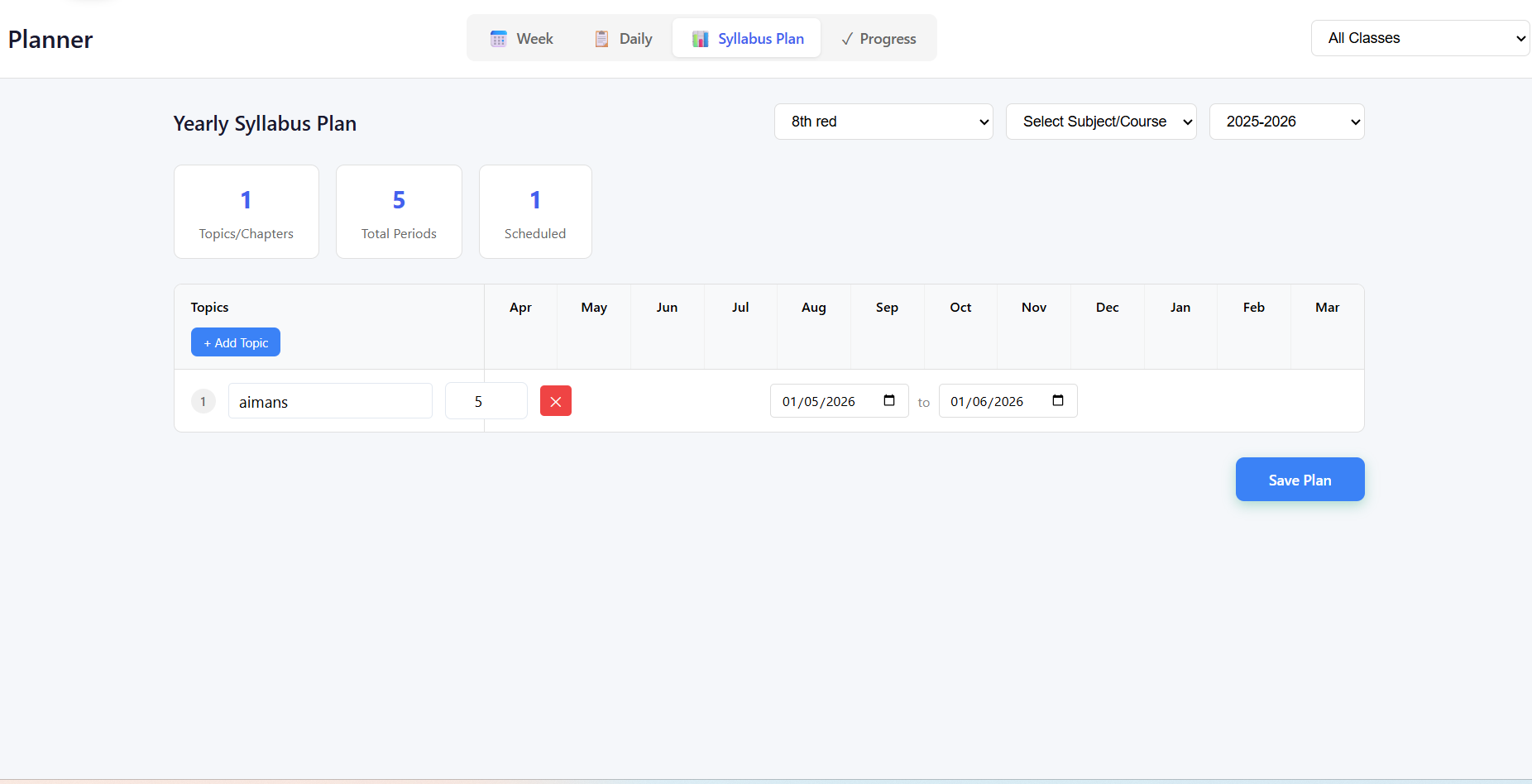Image resolution: width=1532 pixels, height=784 pixels.
Task: Expand the Select Subject/Course dropdown
Action: point(1101,122)
